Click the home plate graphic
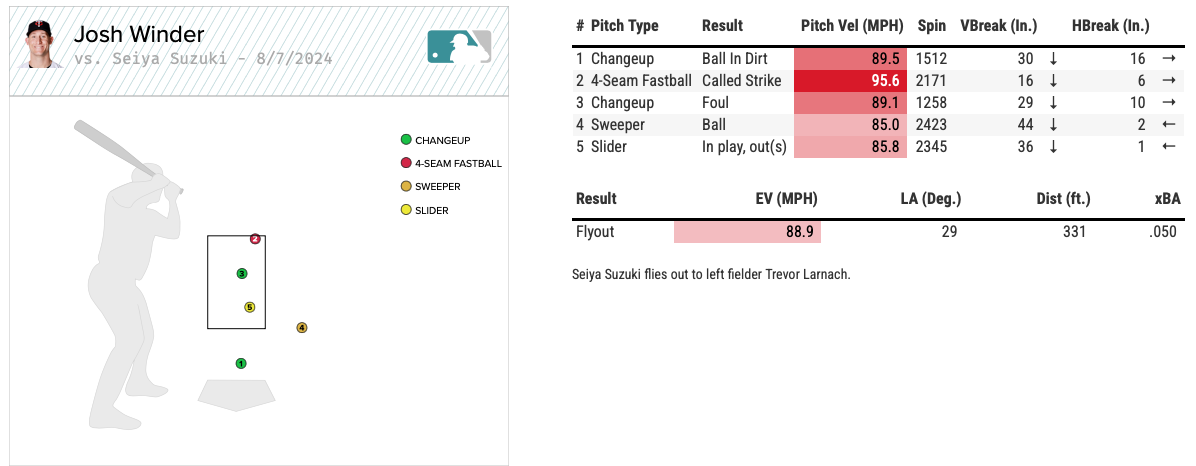 click(235, 394)
